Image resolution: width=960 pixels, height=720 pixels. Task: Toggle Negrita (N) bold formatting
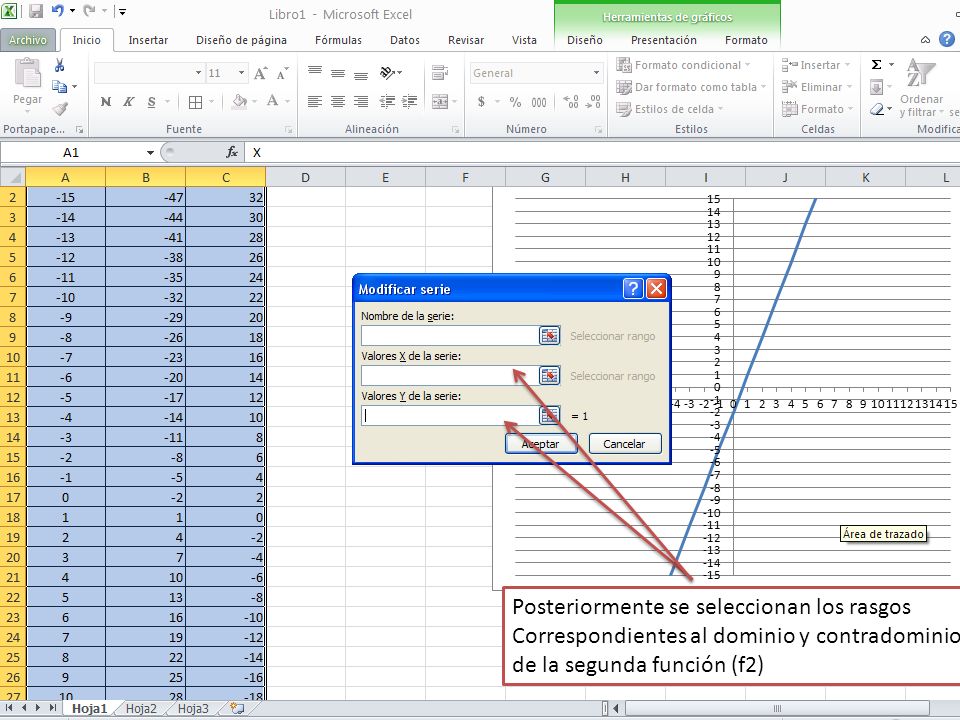(105, 102)
